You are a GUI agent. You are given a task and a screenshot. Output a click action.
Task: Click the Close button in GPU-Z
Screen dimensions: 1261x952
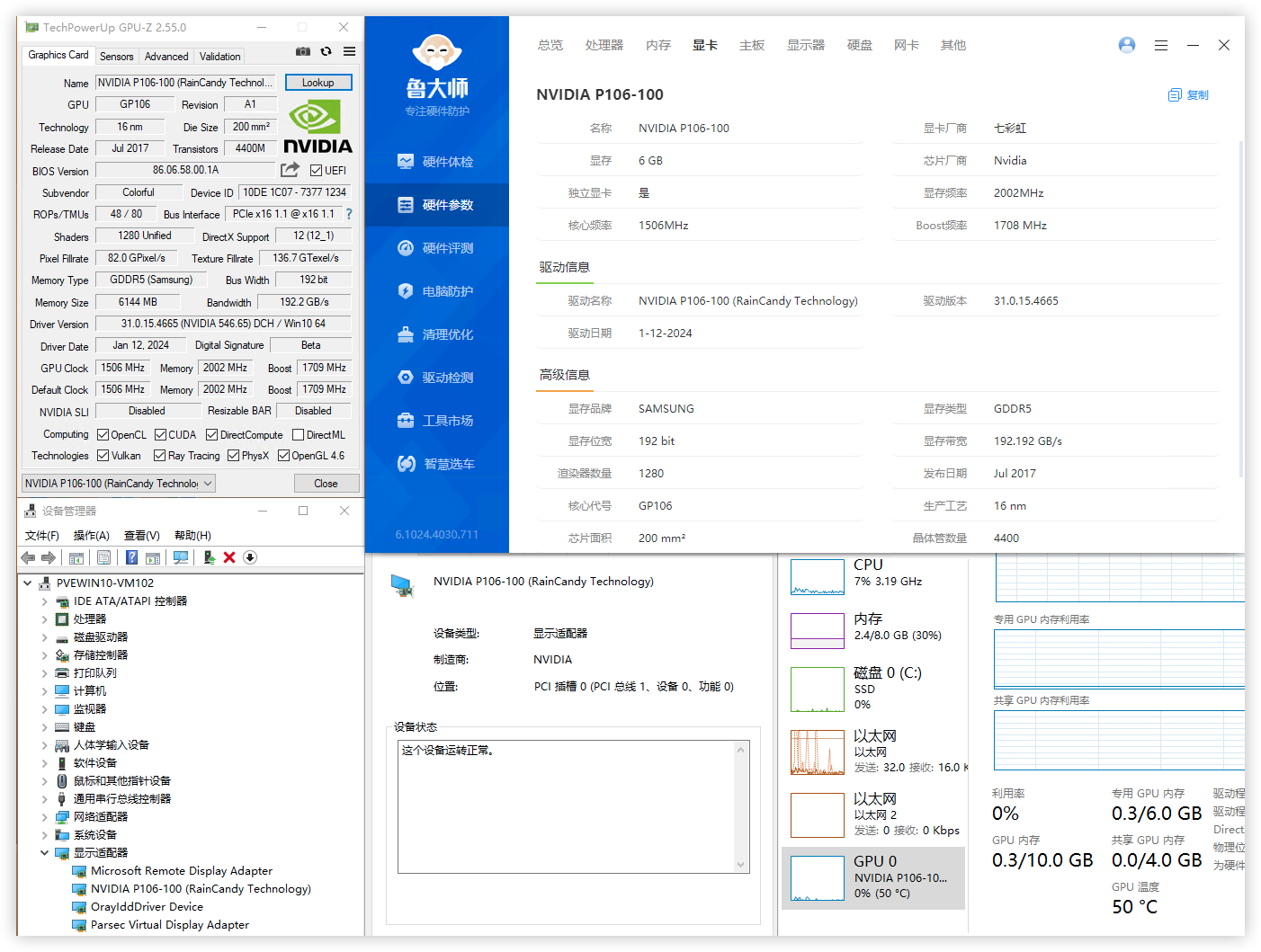tap(326, 484)
